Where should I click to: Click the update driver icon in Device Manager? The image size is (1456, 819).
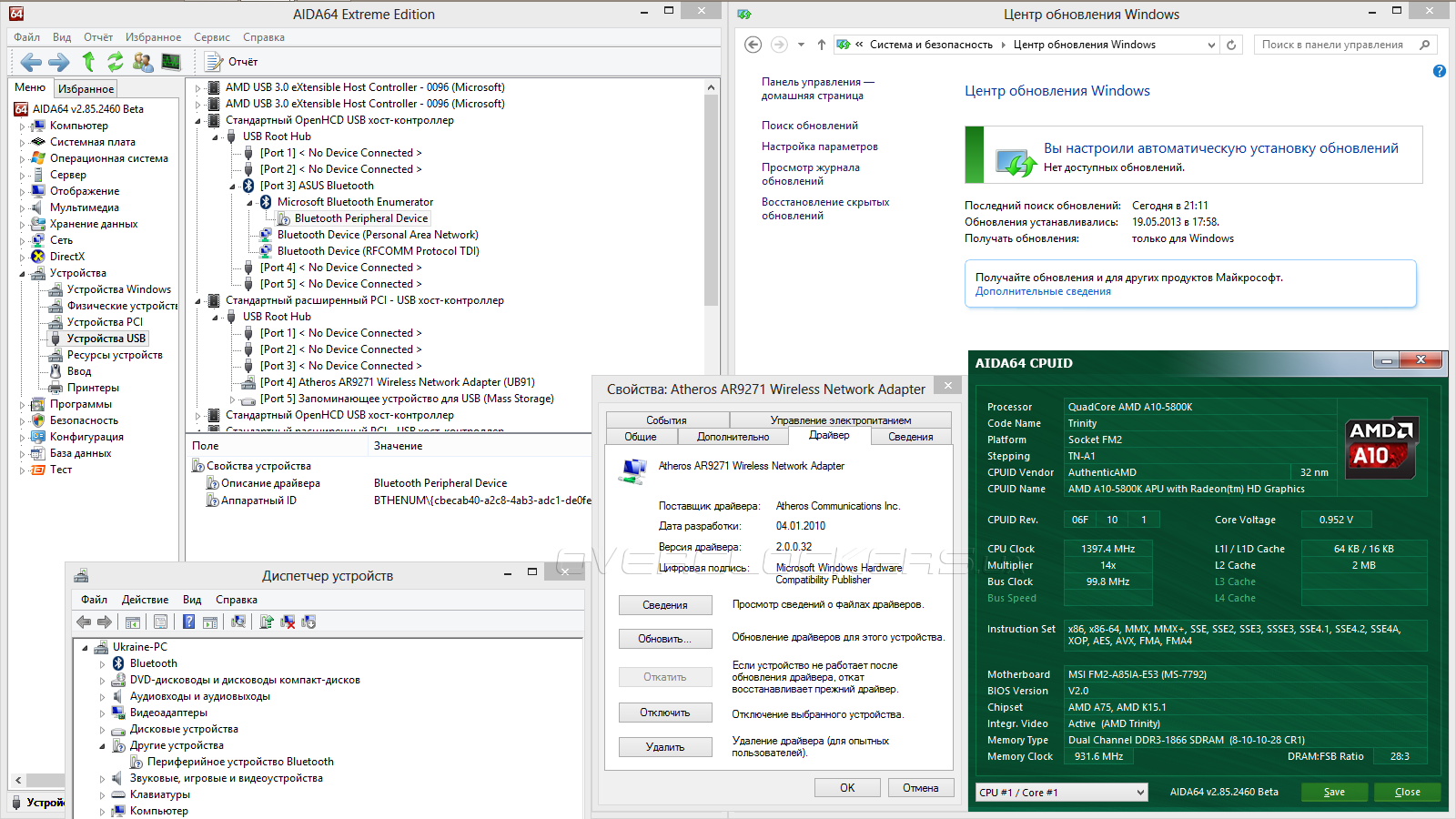click(x=267, y=622)
